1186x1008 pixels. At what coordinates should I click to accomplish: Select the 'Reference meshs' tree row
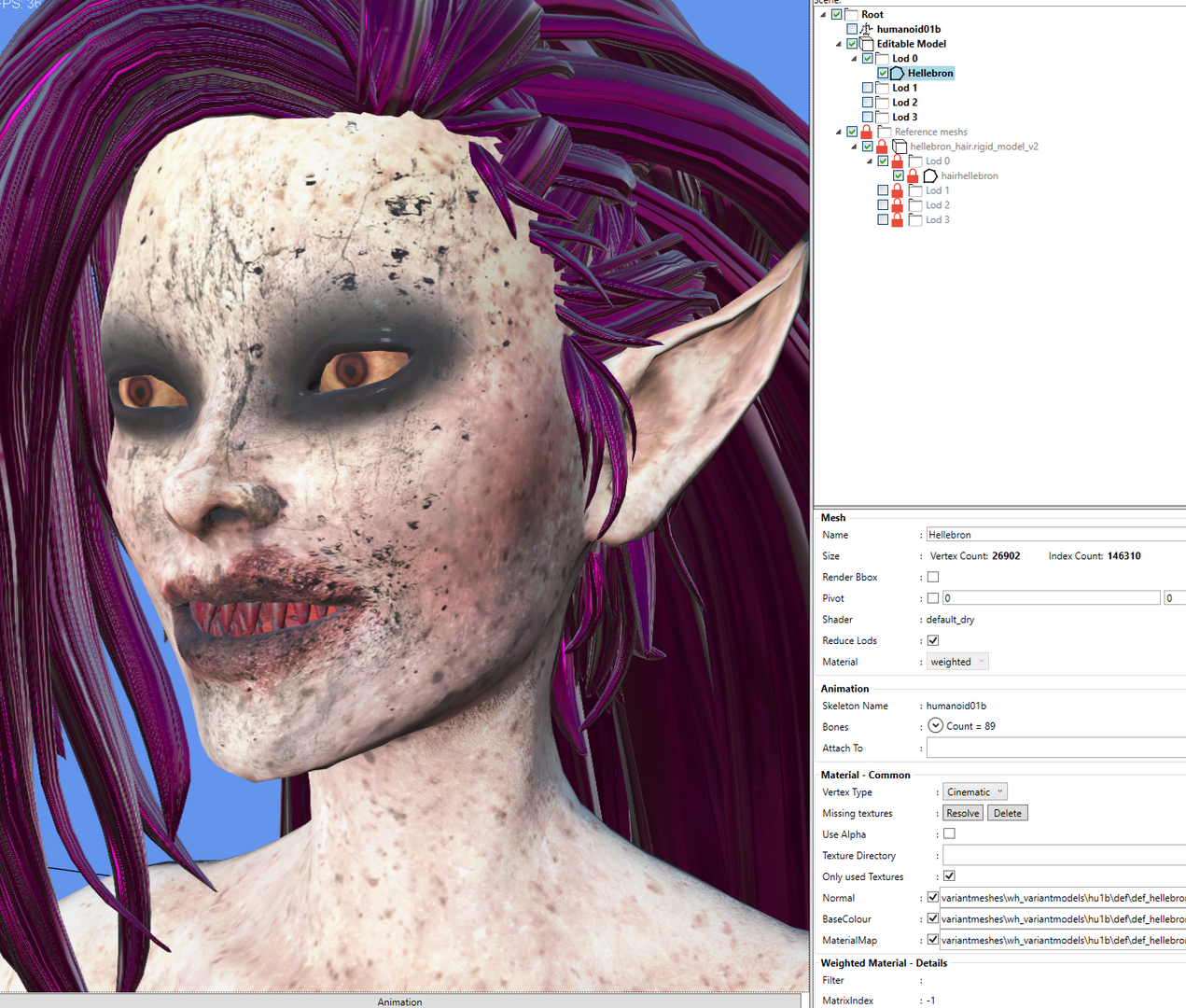coord(930,132)
